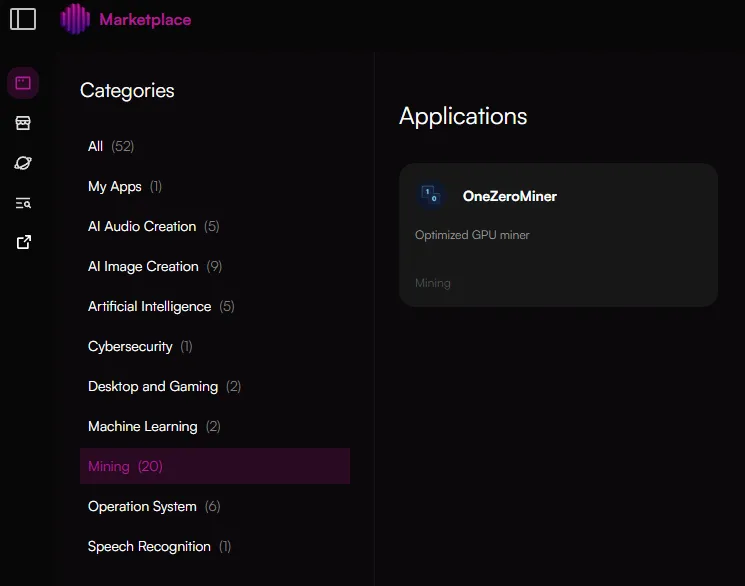Open the Marketplace title link
Screen dimensions: 745x586
tap(145, 19)
